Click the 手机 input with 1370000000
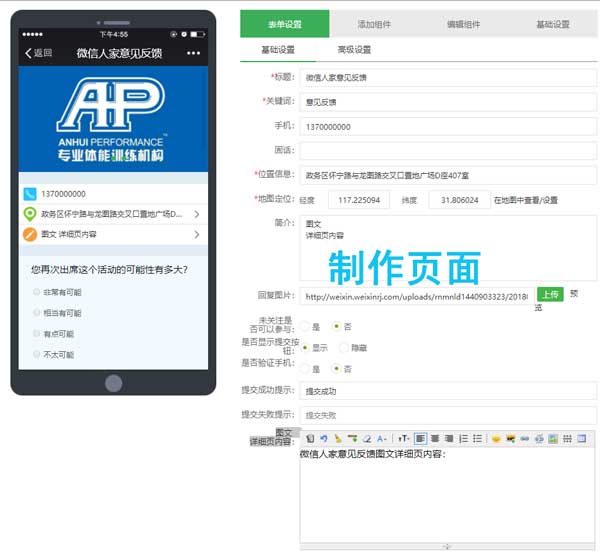The height and width of the screenshot is (553, 600). [x=448, y=127]
